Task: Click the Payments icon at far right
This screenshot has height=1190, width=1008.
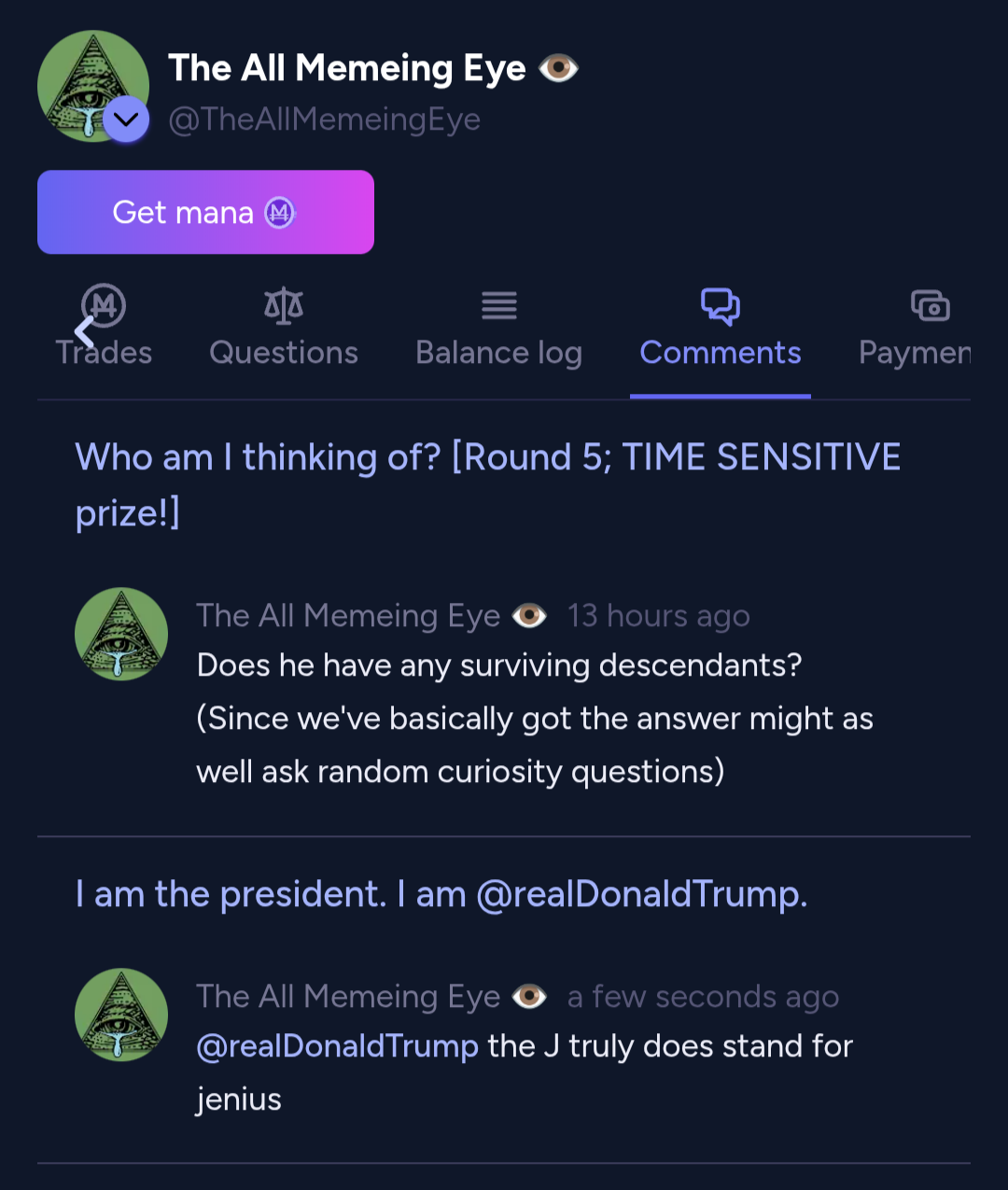Action: [930, 305]
